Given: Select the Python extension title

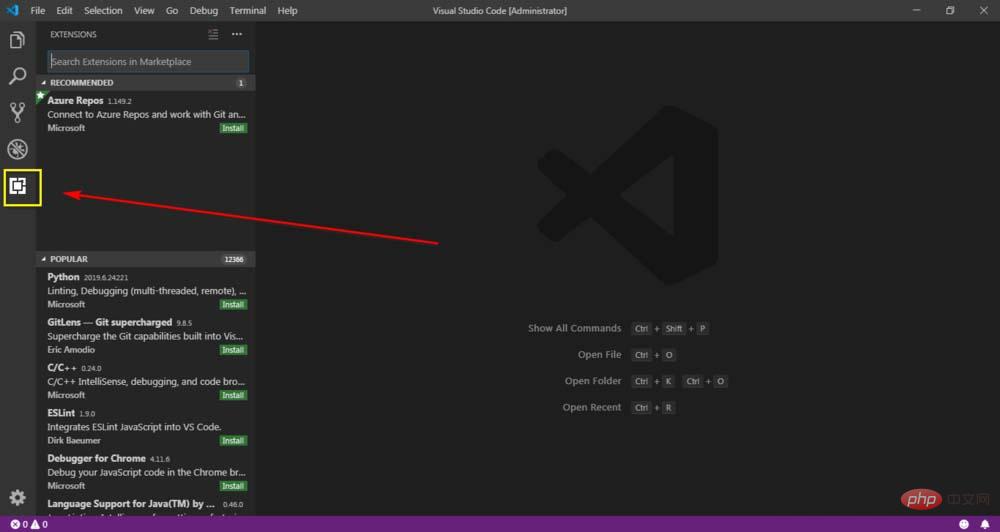Looking at the screenshot, I should pos(63,277).
